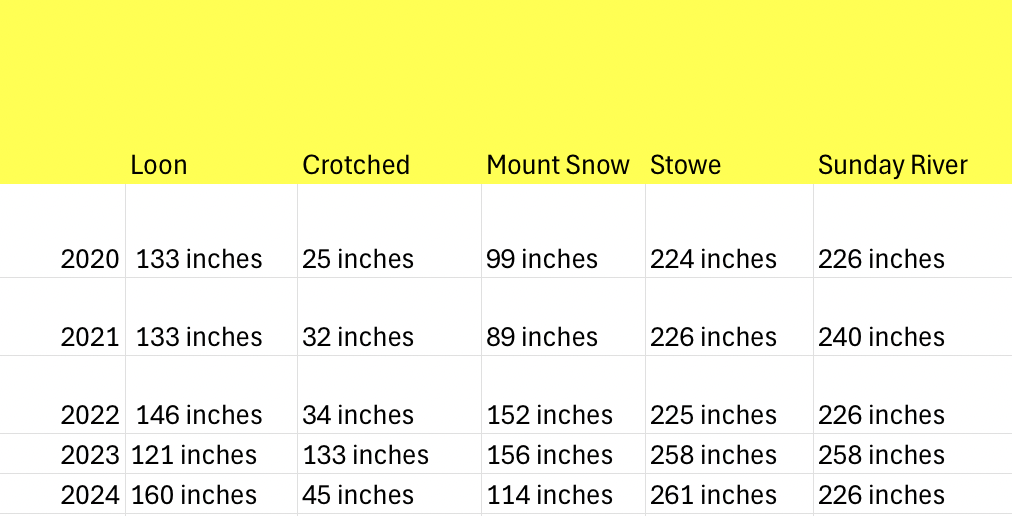The height and width of the screenshot is (516, 1012).
Task: Select the Loon column header cell
Action: point(159,165)
